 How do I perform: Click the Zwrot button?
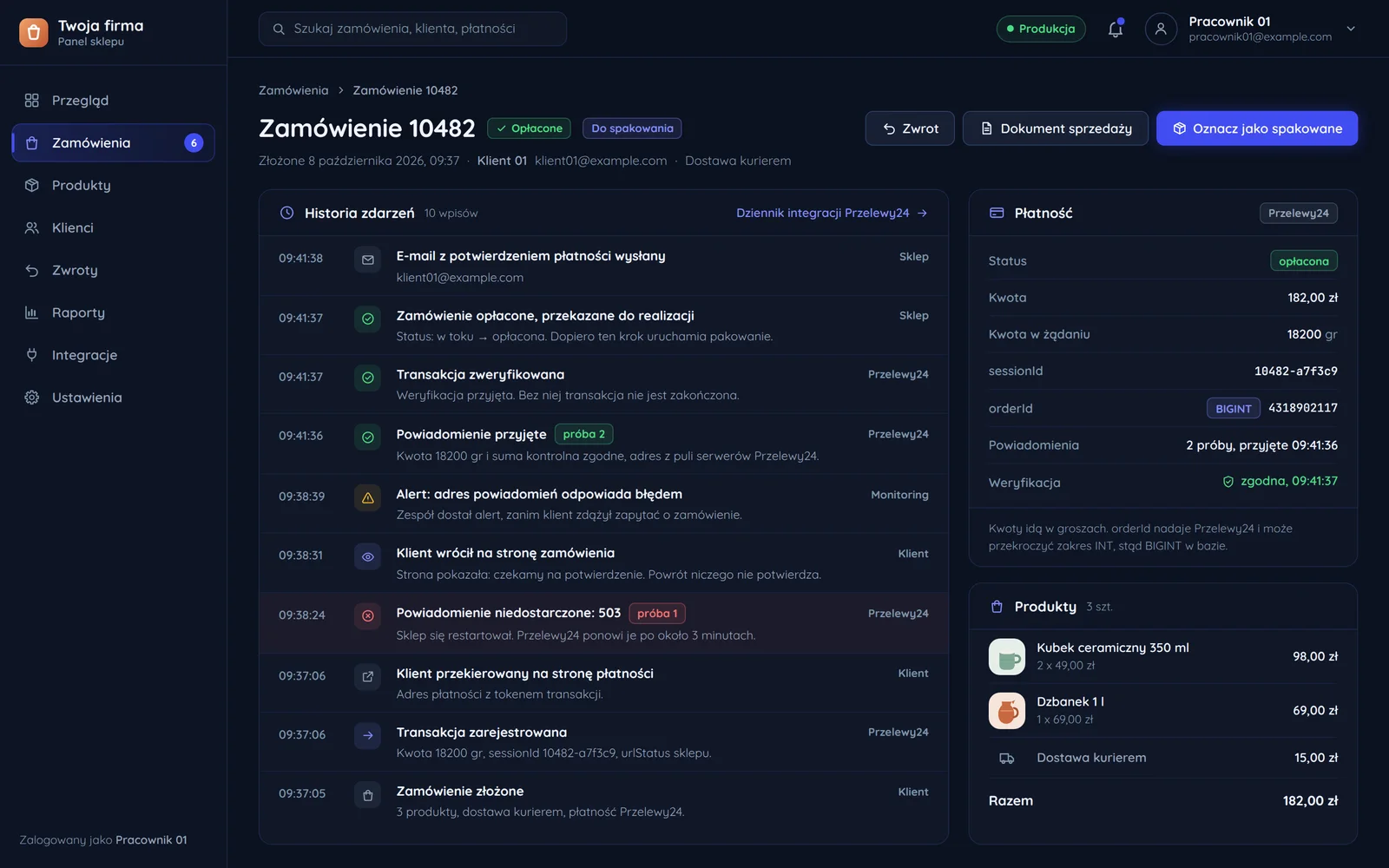(x=910, y=128)
